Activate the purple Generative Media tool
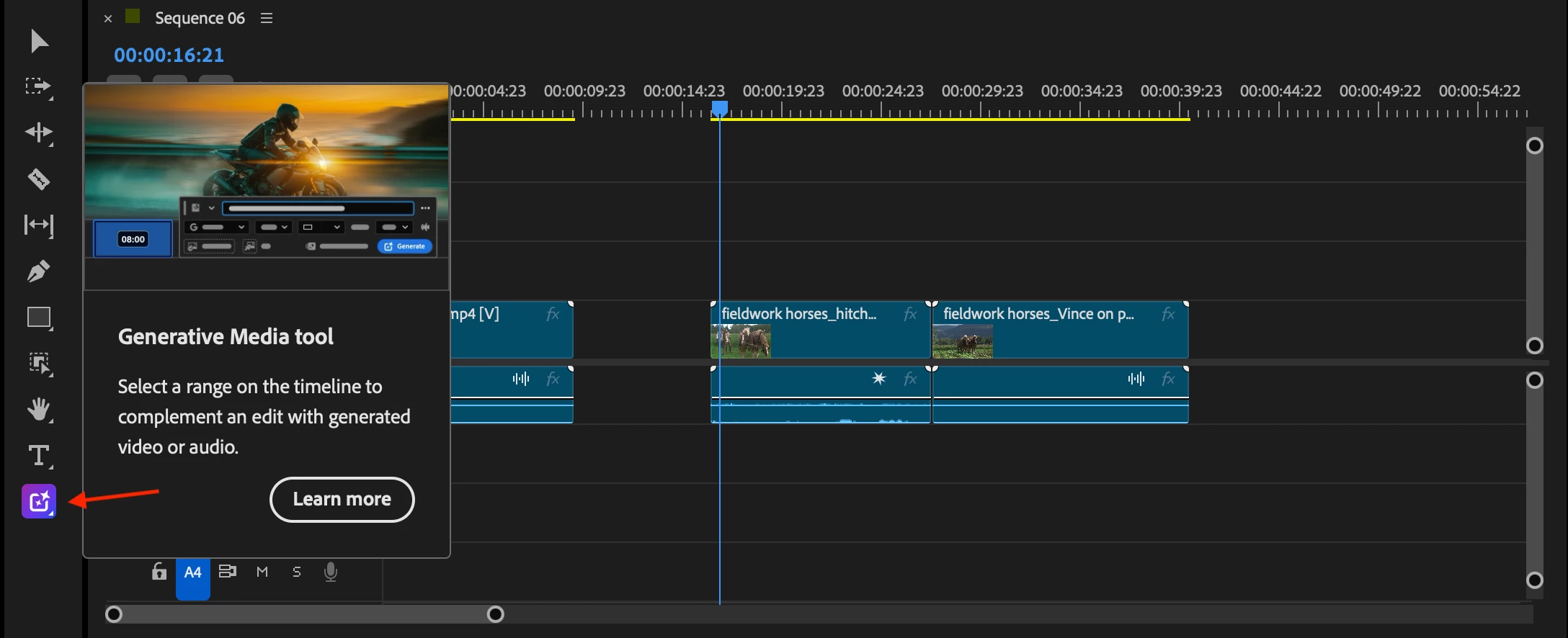This screenshot has width=1568, height=638. pyautogui.click(x=39, y=501)
